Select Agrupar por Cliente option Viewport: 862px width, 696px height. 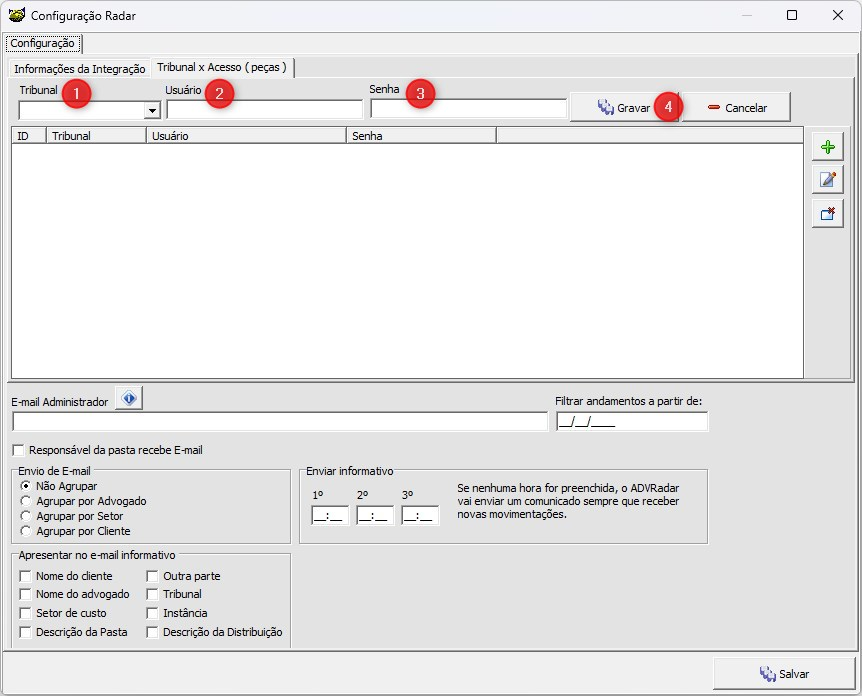25,531
